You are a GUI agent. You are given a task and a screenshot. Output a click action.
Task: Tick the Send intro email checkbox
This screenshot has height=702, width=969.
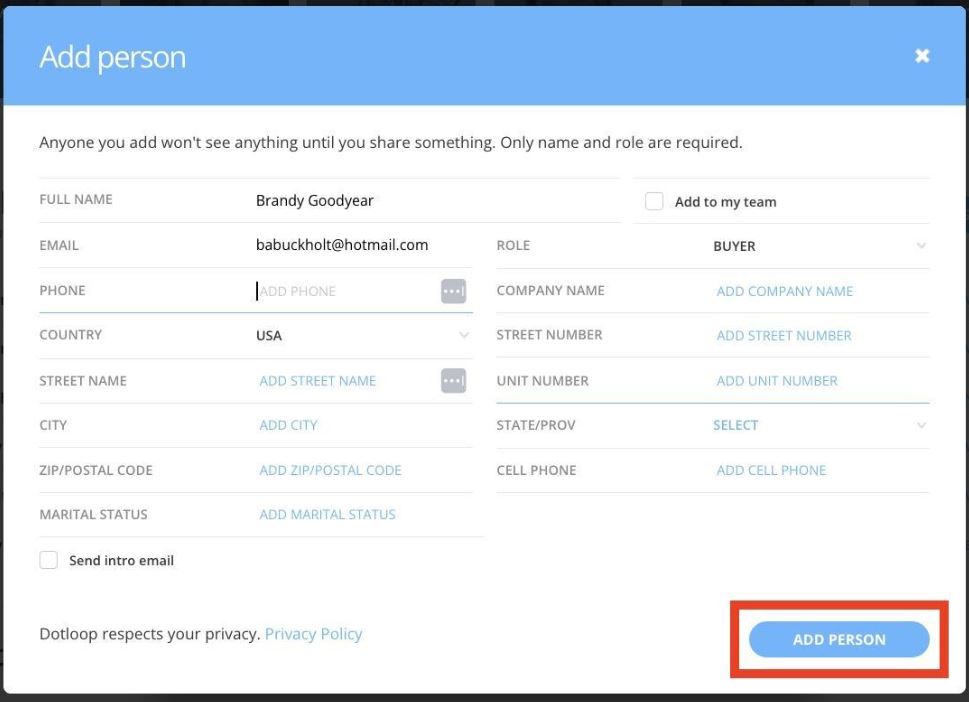point(49,560)
